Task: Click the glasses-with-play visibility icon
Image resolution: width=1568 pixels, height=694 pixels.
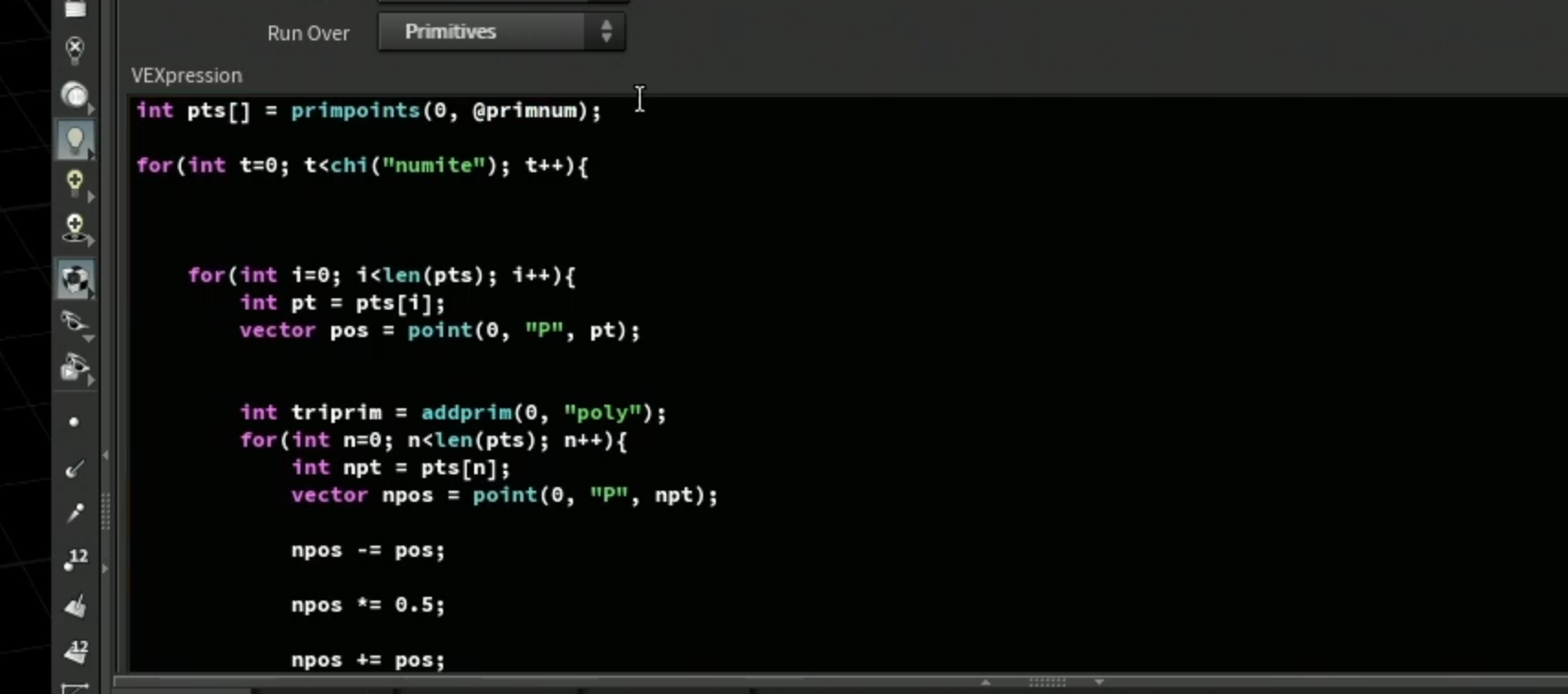Action: [75, 368]
